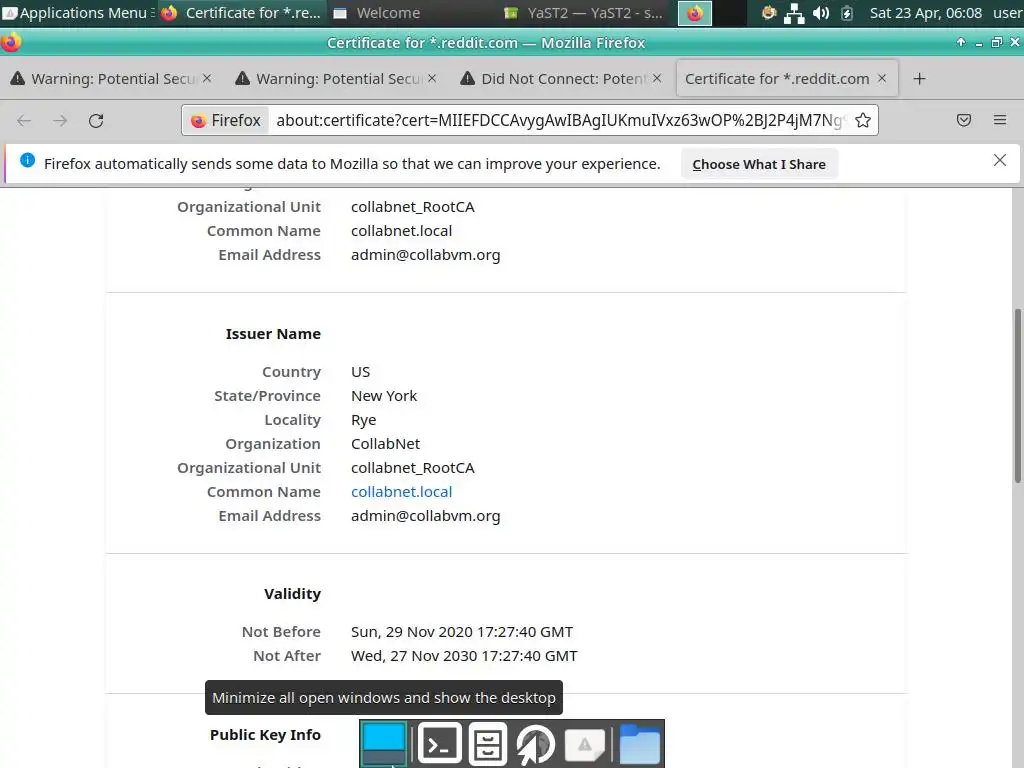Image resolution: width=1024 pixels, height=768 pixels.
Task: Open the volume control tray icon
Action: 821,13
